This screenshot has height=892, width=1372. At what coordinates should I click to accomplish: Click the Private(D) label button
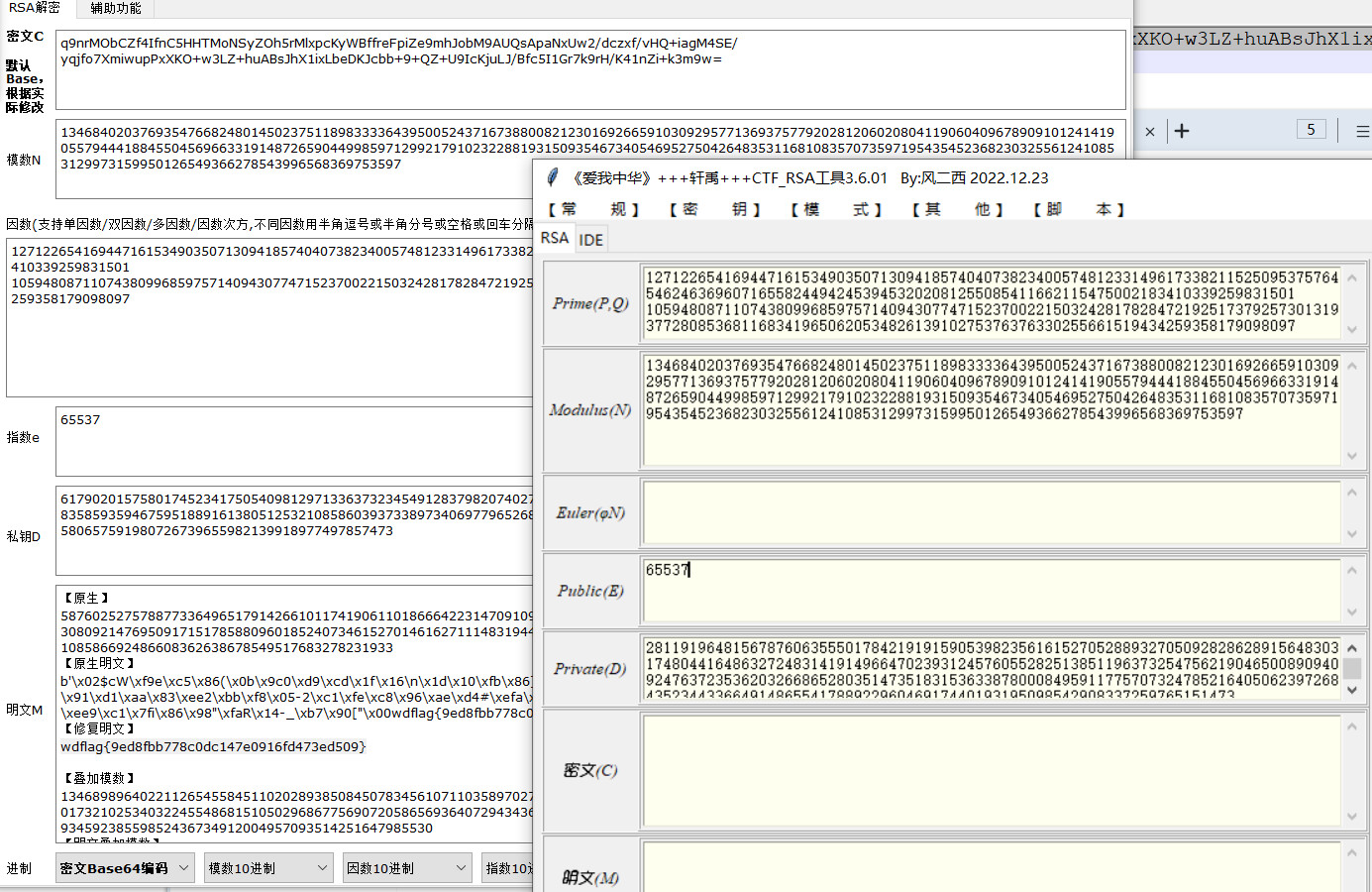(x=590, y=669)
